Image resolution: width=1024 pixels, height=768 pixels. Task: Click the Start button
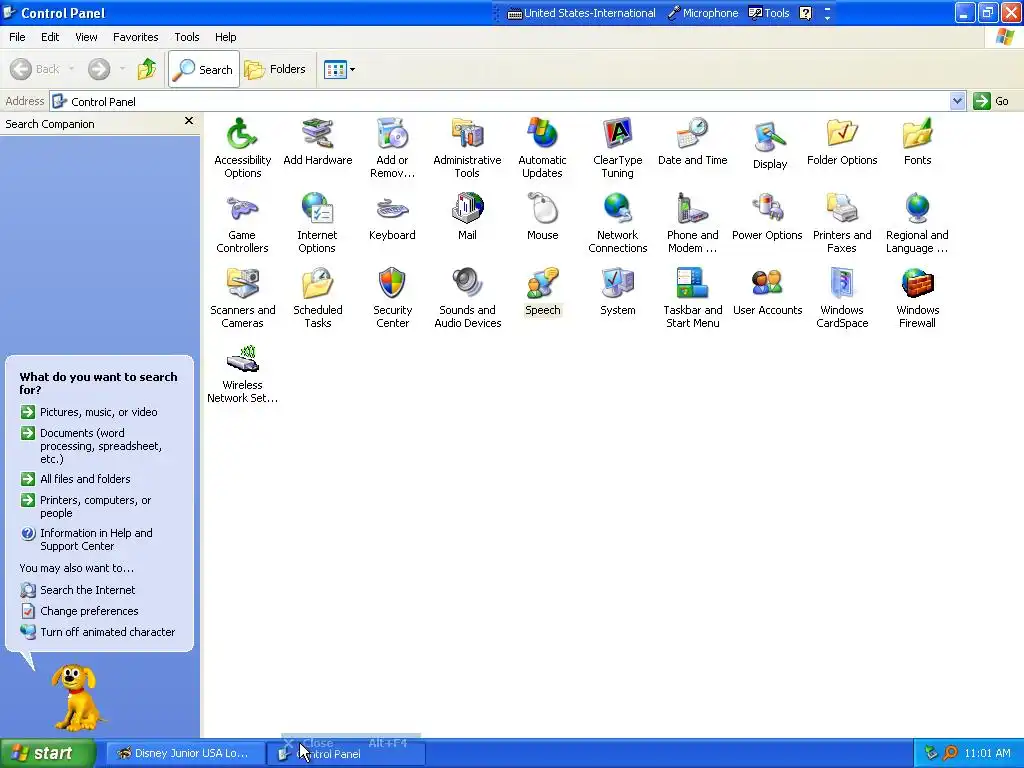pyautogui.click(x=48, y=753)
